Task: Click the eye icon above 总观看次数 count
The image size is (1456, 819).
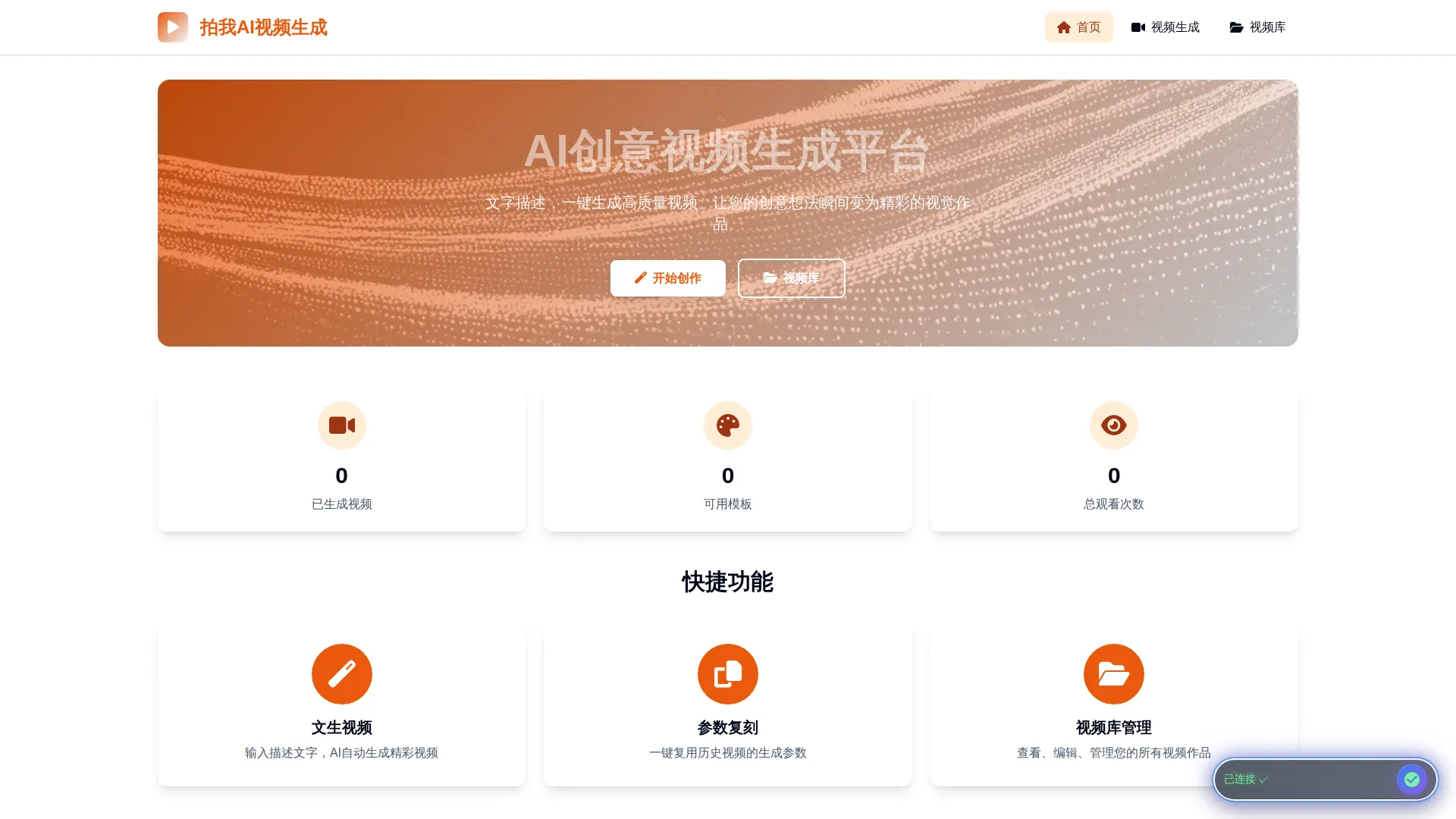Action: tap(1113, 425)
